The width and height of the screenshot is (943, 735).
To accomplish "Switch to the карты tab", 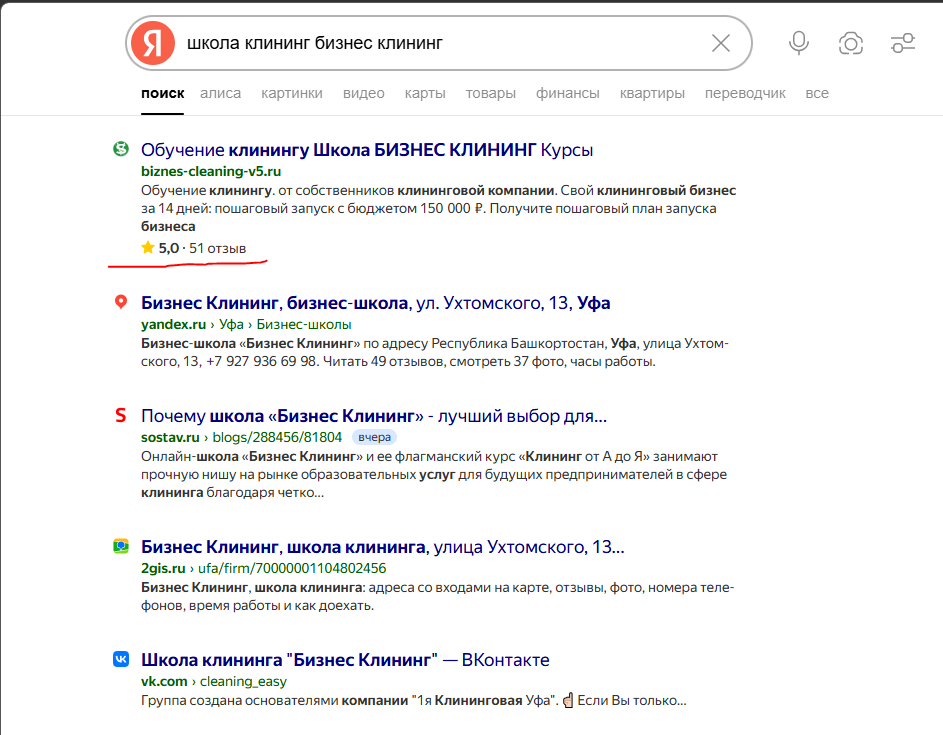I will pyautogui.click(x=425, y=93).
